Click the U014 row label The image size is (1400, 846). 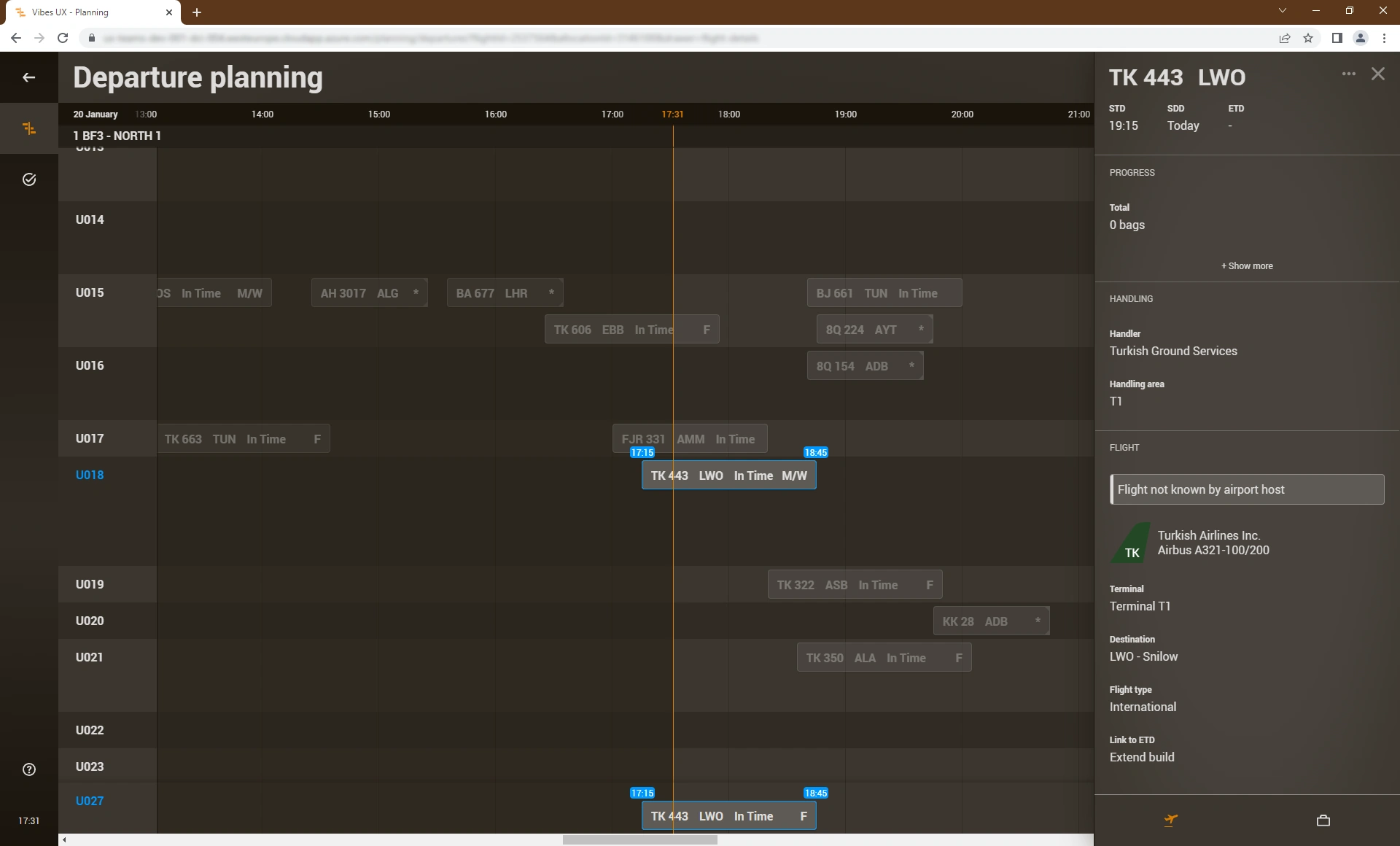(90, 220)
